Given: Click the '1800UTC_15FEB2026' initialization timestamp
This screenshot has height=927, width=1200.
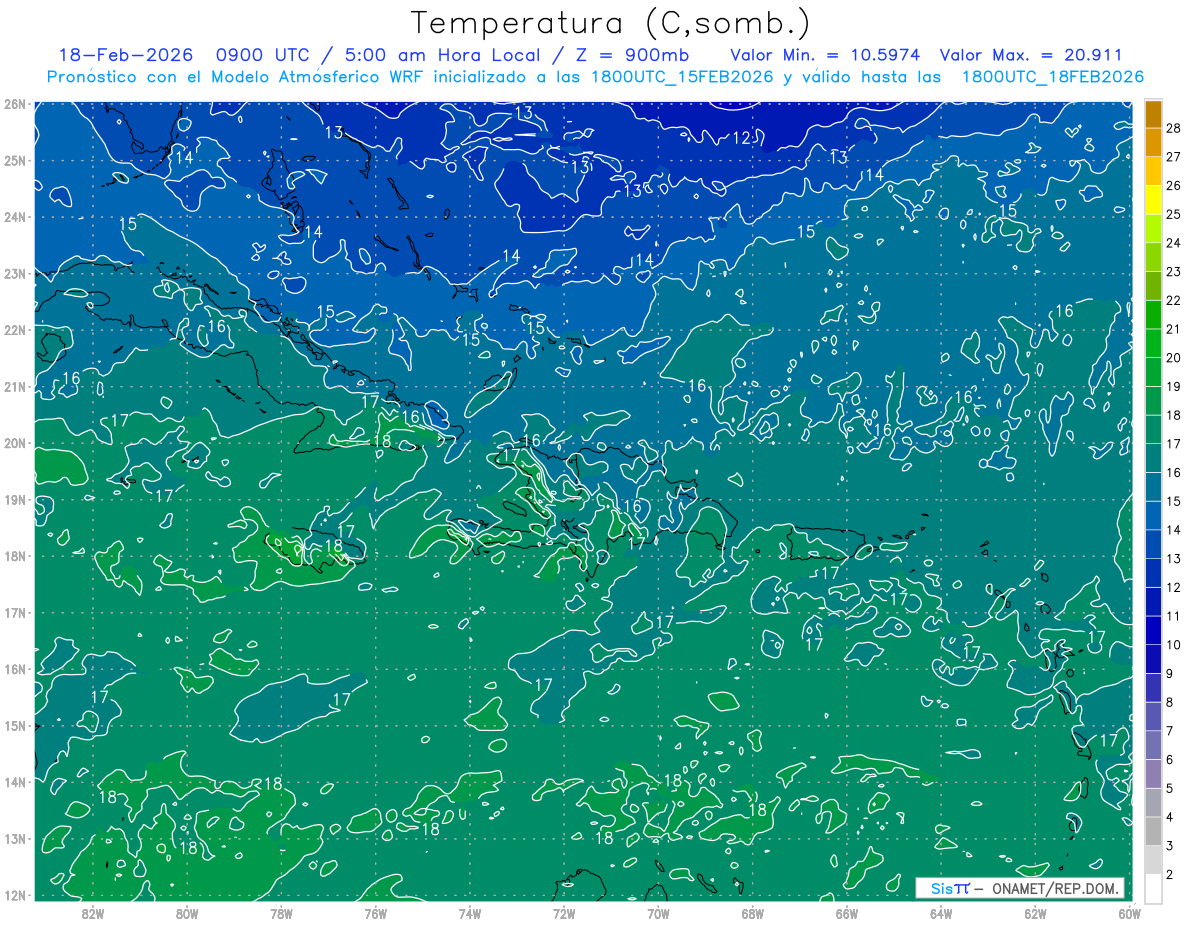Looking at the screenshot, I should [x=682, y=76].
